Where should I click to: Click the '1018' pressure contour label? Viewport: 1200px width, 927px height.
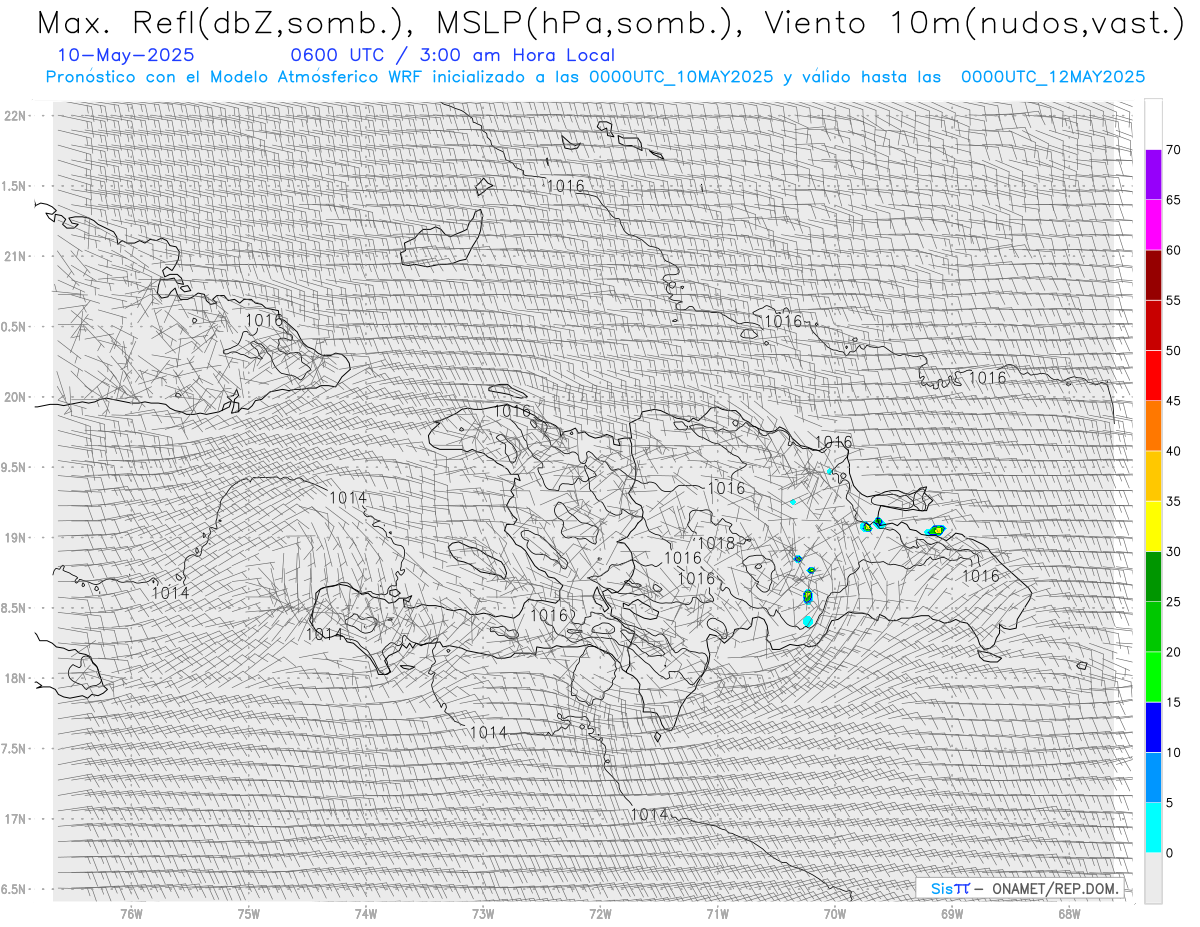tap(716, 543)
